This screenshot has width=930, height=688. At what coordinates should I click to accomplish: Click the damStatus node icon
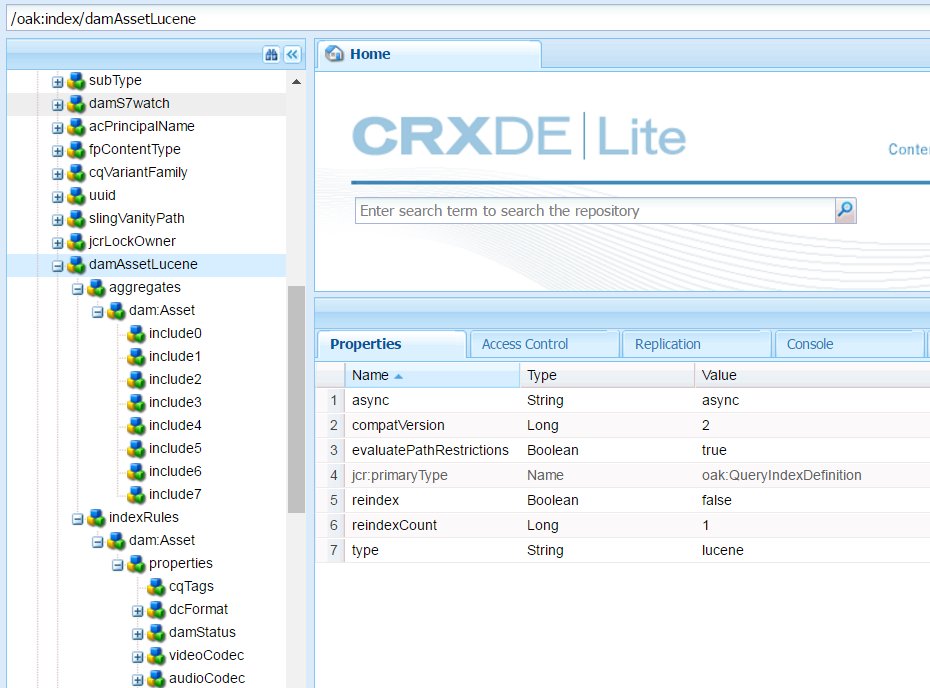pos(157,633)
